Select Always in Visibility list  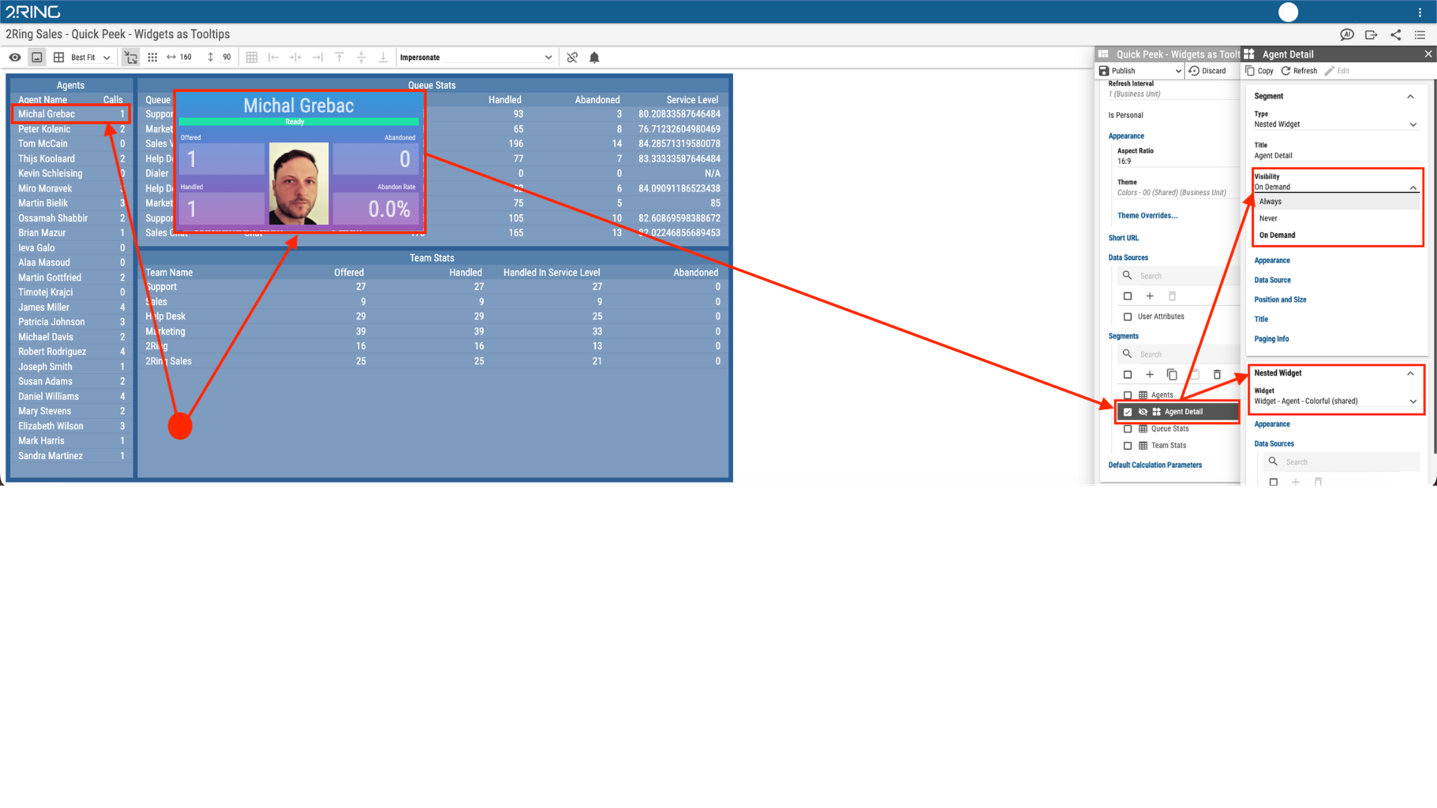click(1338, 202)
